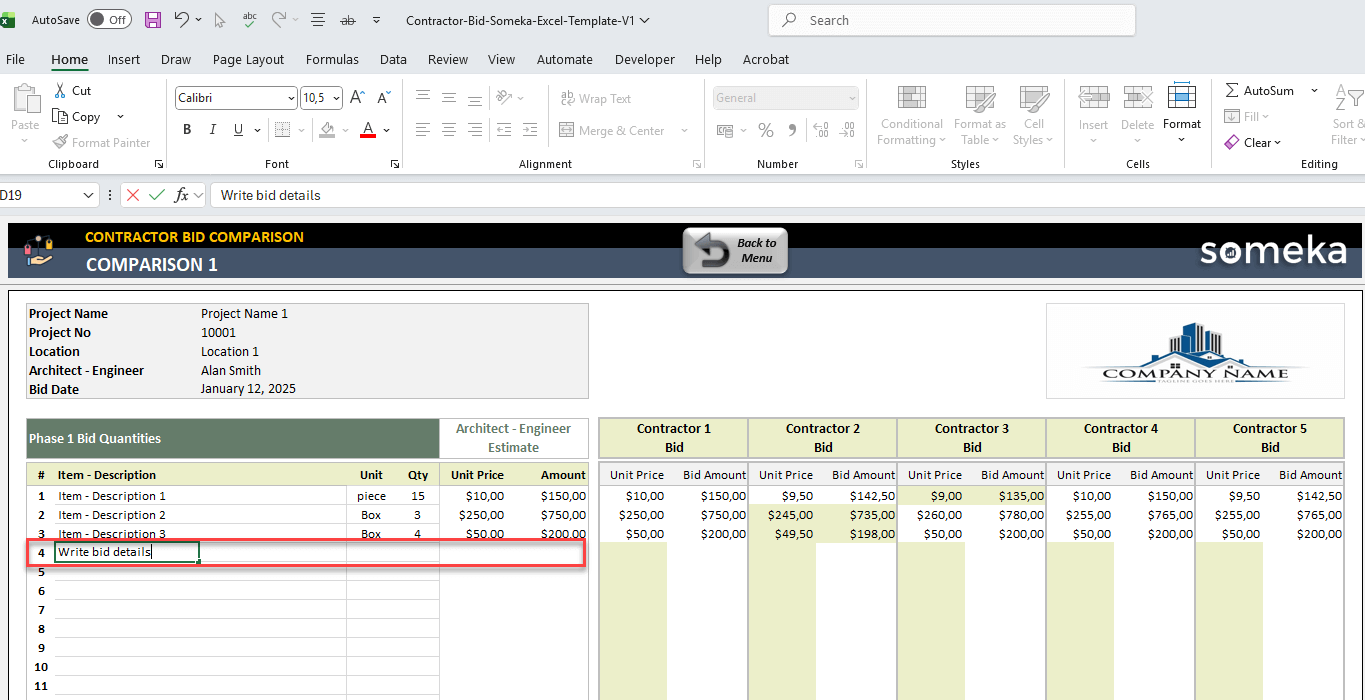Viewport: 1365px width, 700px height.
Task: Click inside the Search box
Action: 950,20
